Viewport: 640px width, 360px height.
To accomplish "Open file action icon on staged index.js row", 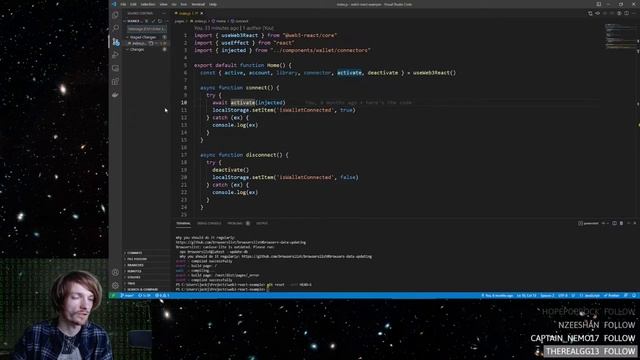I will [151, 43].
